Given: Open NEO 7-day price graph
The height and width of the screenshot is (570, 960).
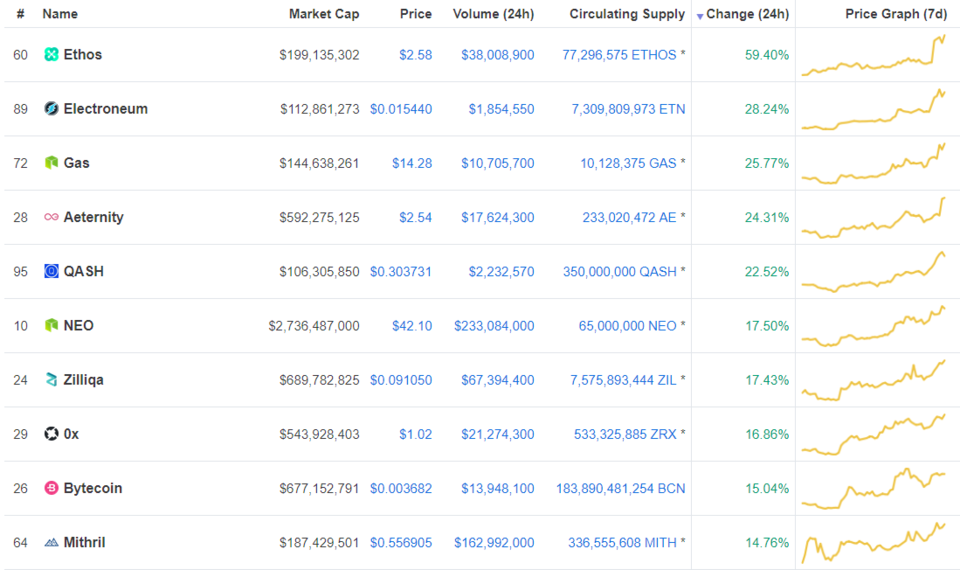Looking at the screenshot, I should click(x=874, y=326).
